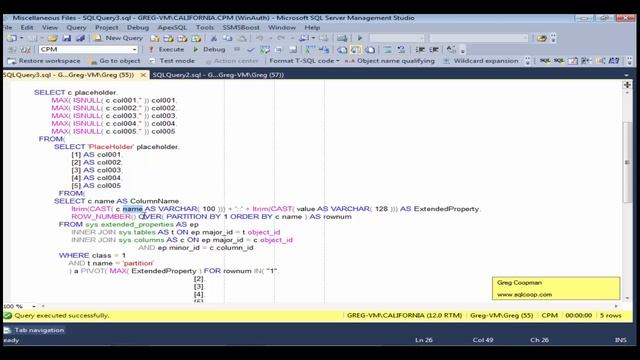Close the SQLQuery3.sql tab

tap(143, 75)
